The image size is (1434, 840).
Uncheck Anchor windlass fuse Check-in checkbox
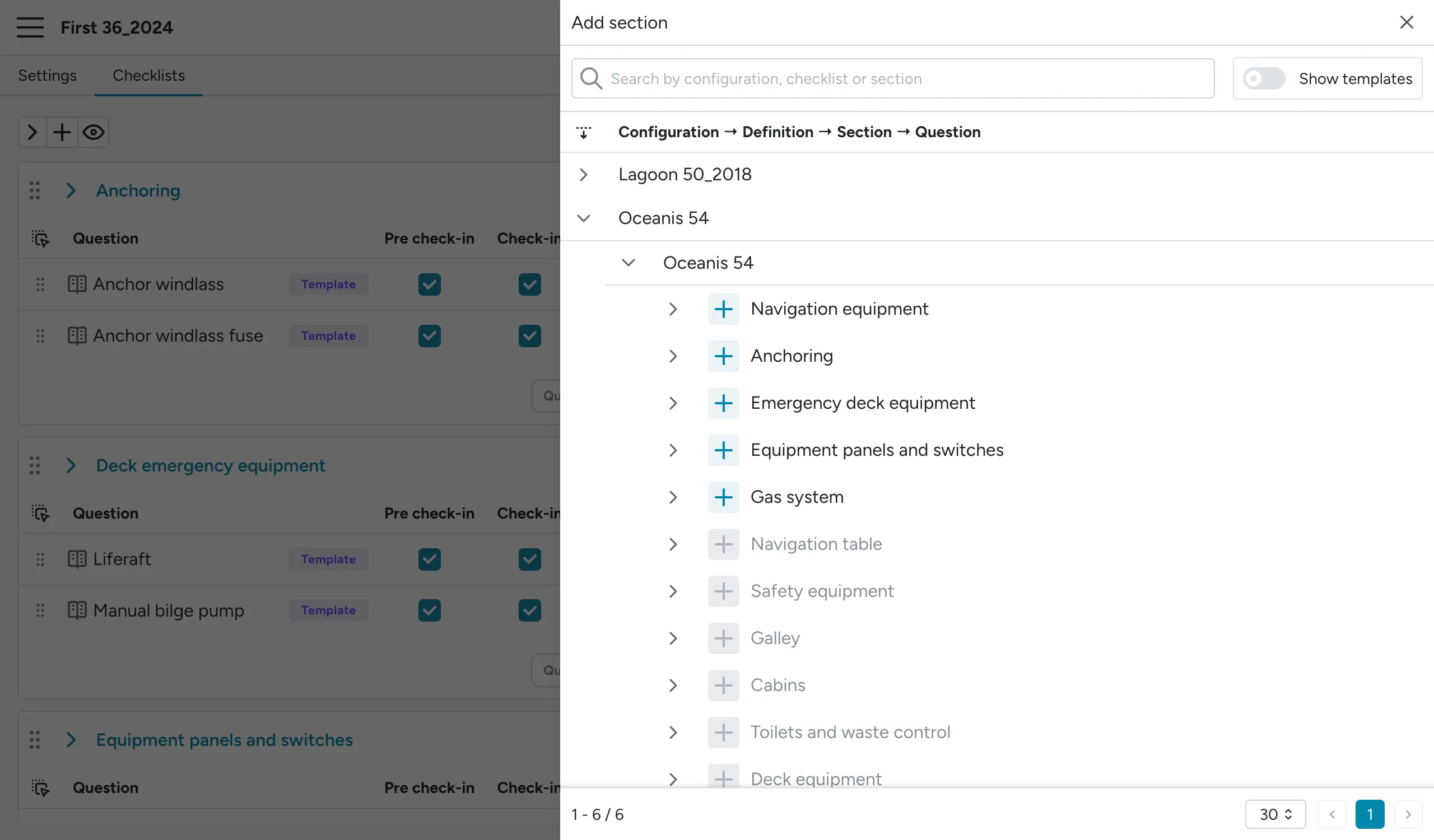coord(529,336)
